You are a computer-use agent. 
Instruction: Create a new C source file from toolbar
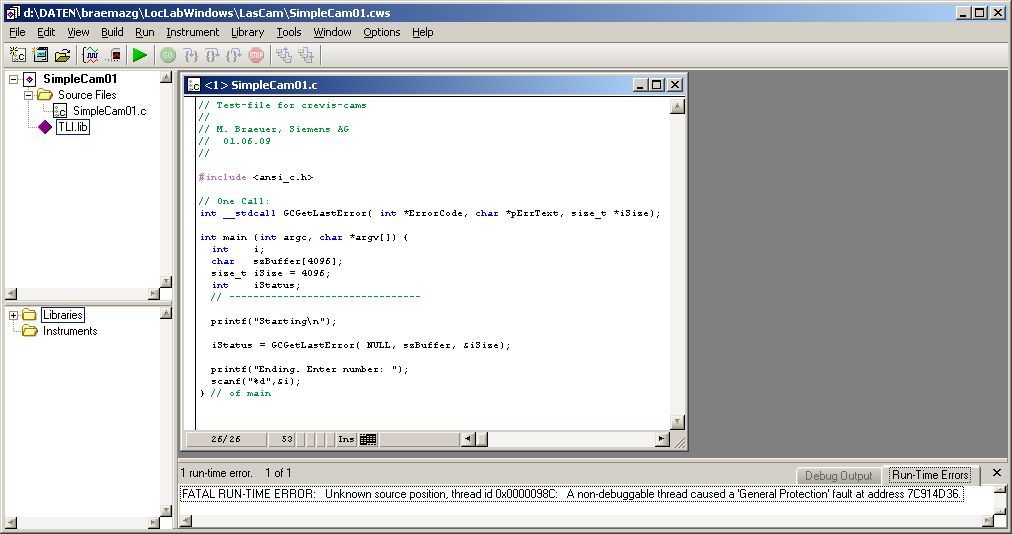(x=17, y=56)
